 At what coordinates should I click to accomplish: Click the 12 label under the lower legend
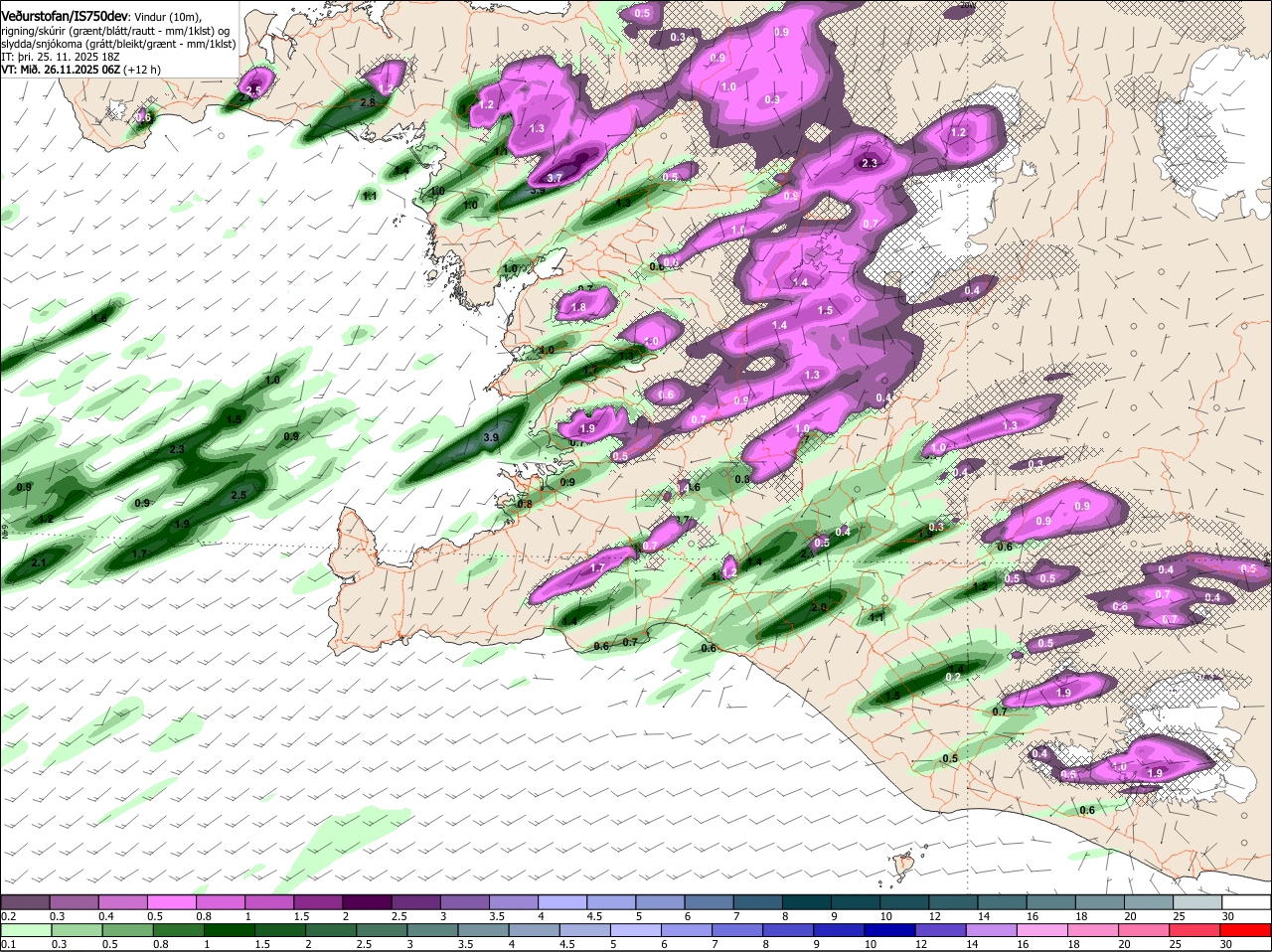pyautogui.click(x=921, y=945)
